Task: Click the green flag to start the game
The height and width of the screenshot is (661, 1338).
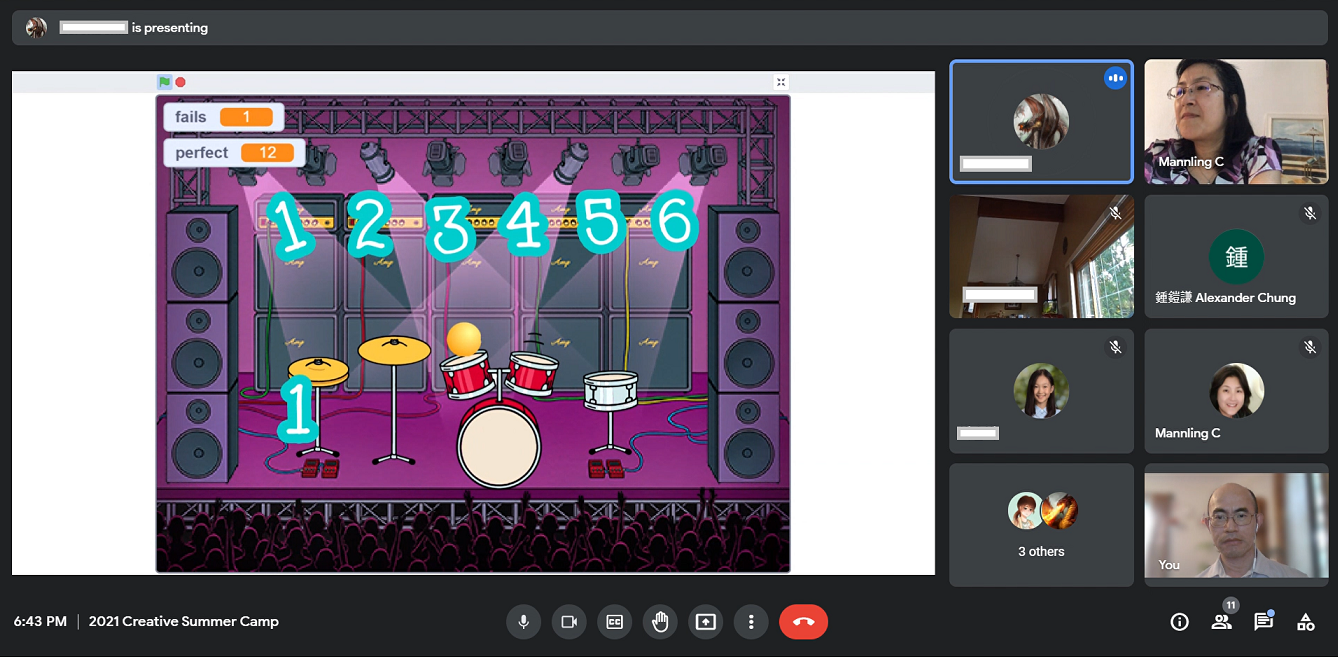Action: point(164,82)
